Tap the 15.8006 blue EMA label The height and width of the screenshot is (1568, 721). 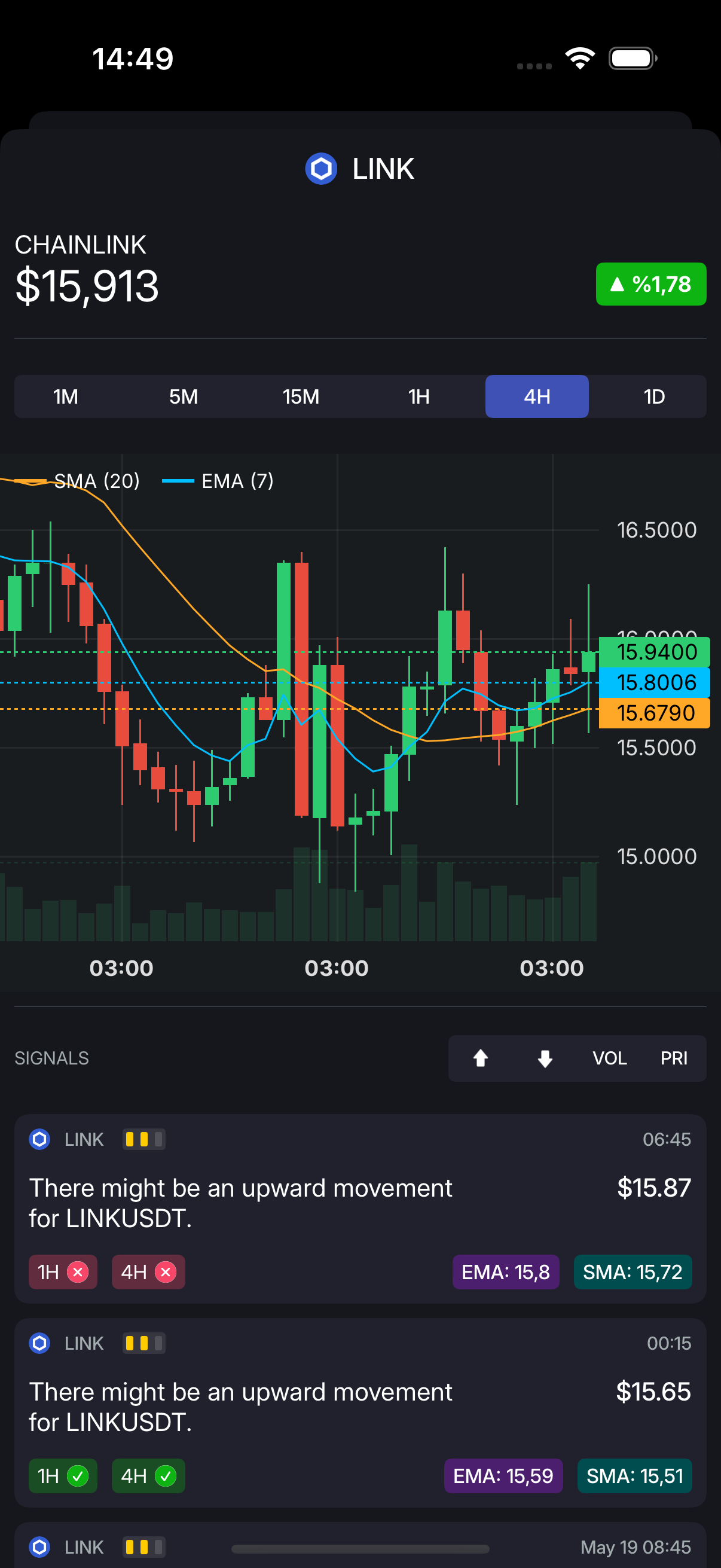tap(654, 682)
